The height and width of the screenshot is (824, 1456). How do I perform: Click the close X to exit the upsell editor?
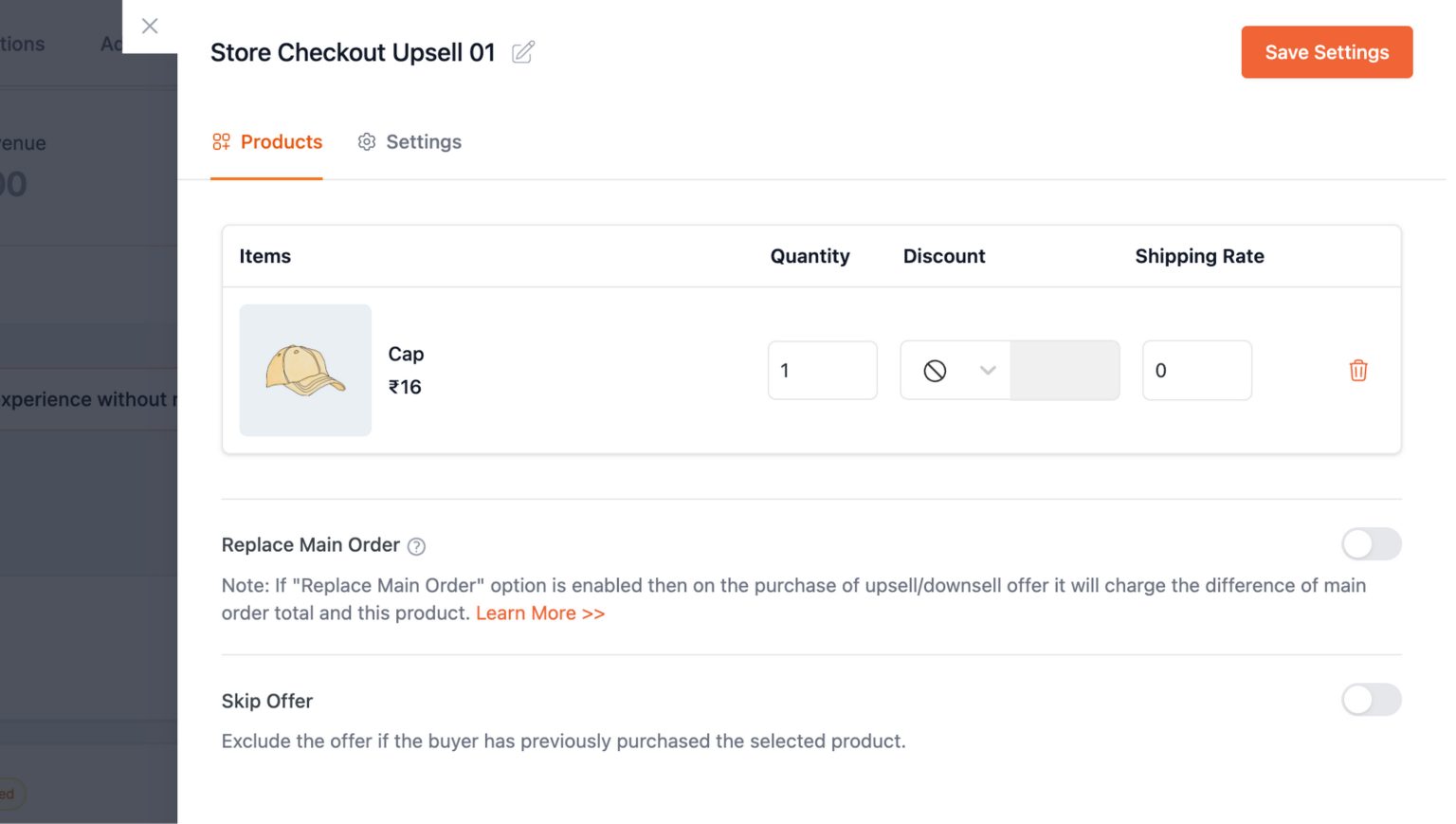click(x=149, y=26)
